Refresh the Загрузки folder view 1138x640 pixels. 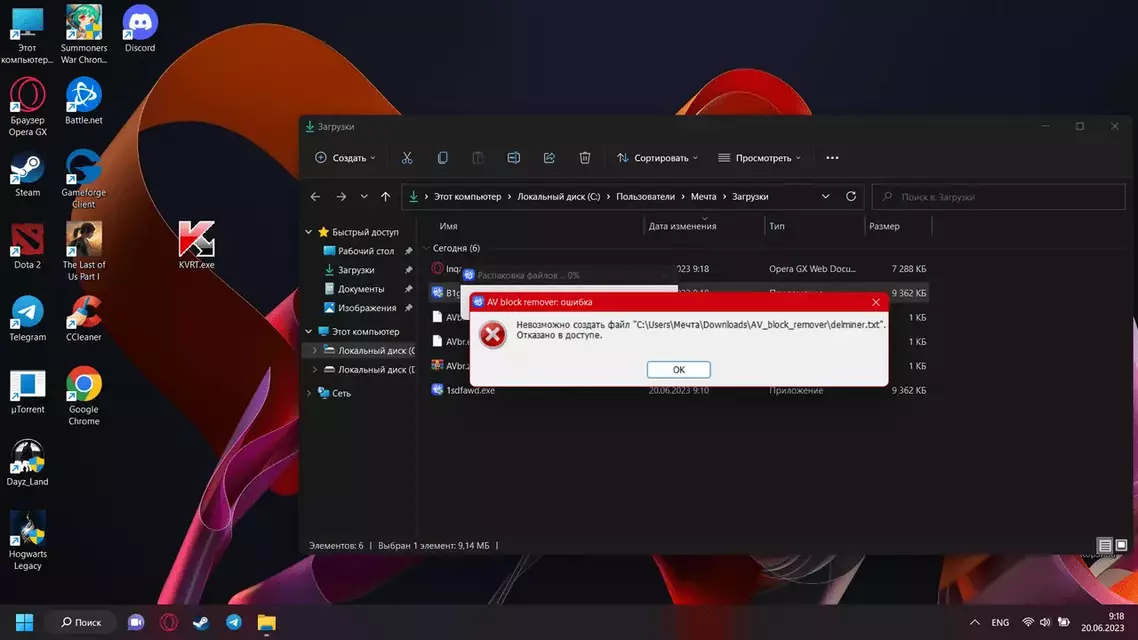[x=851, y=196]
